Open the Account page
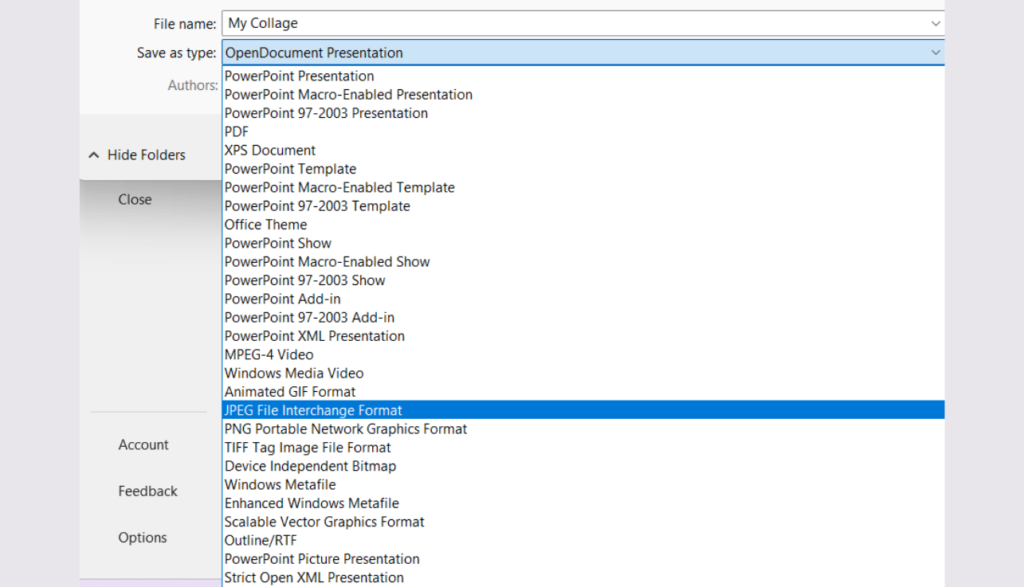Screen dimensions: 1024x587 tap(143, 445)
